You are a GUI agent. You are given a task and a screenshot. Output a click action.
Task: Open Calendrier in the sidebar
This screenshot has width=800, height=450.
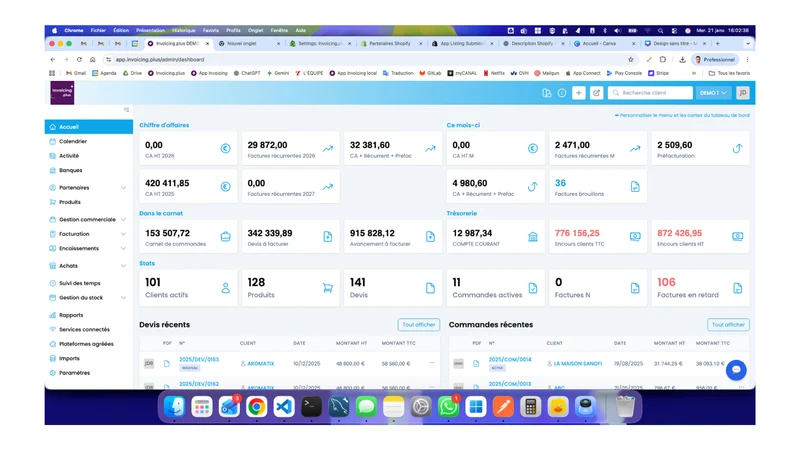pos(72,141)
